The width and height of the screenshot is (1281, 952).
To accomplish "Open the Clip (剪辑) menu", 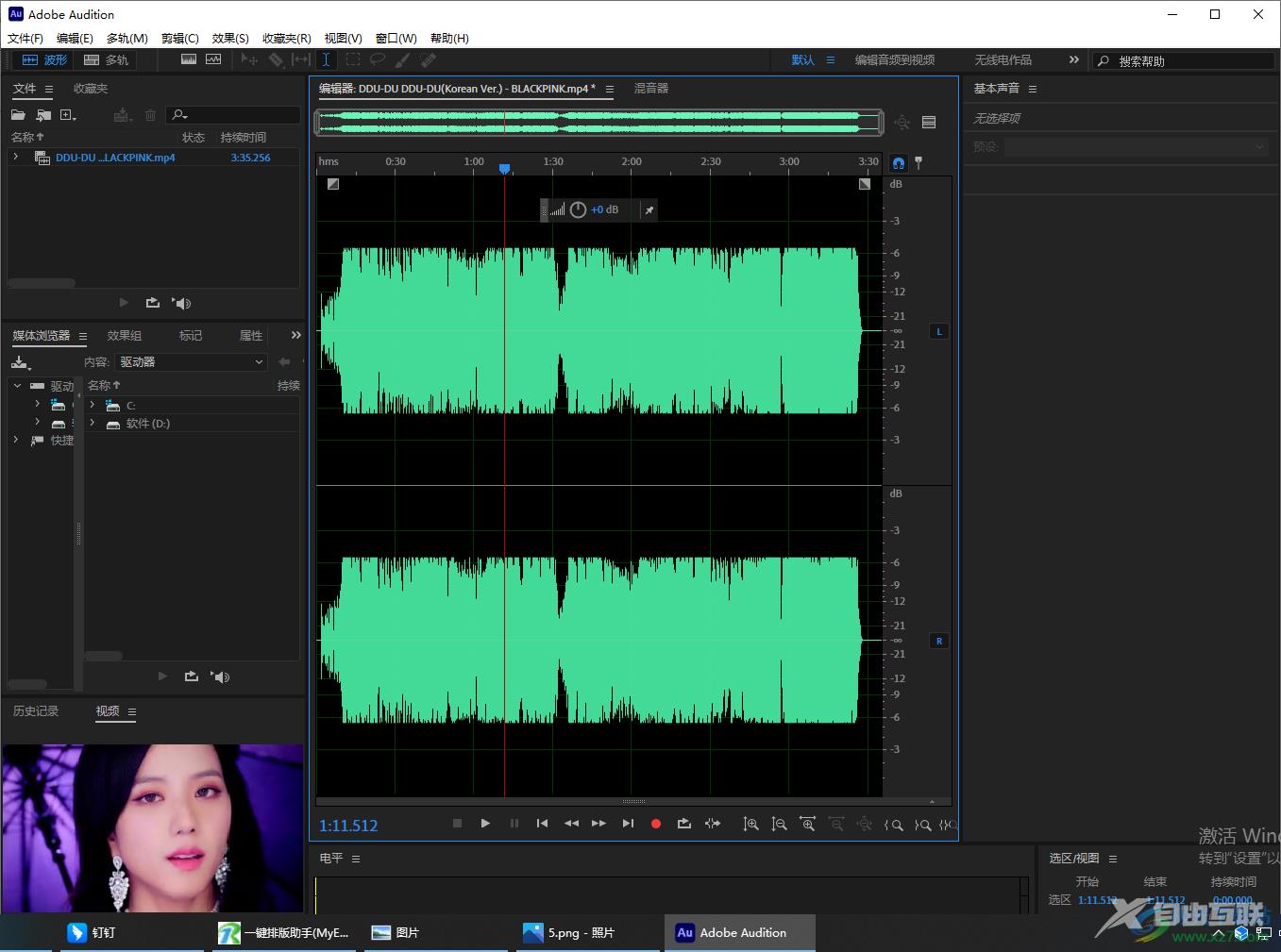I will click(180, 39).
